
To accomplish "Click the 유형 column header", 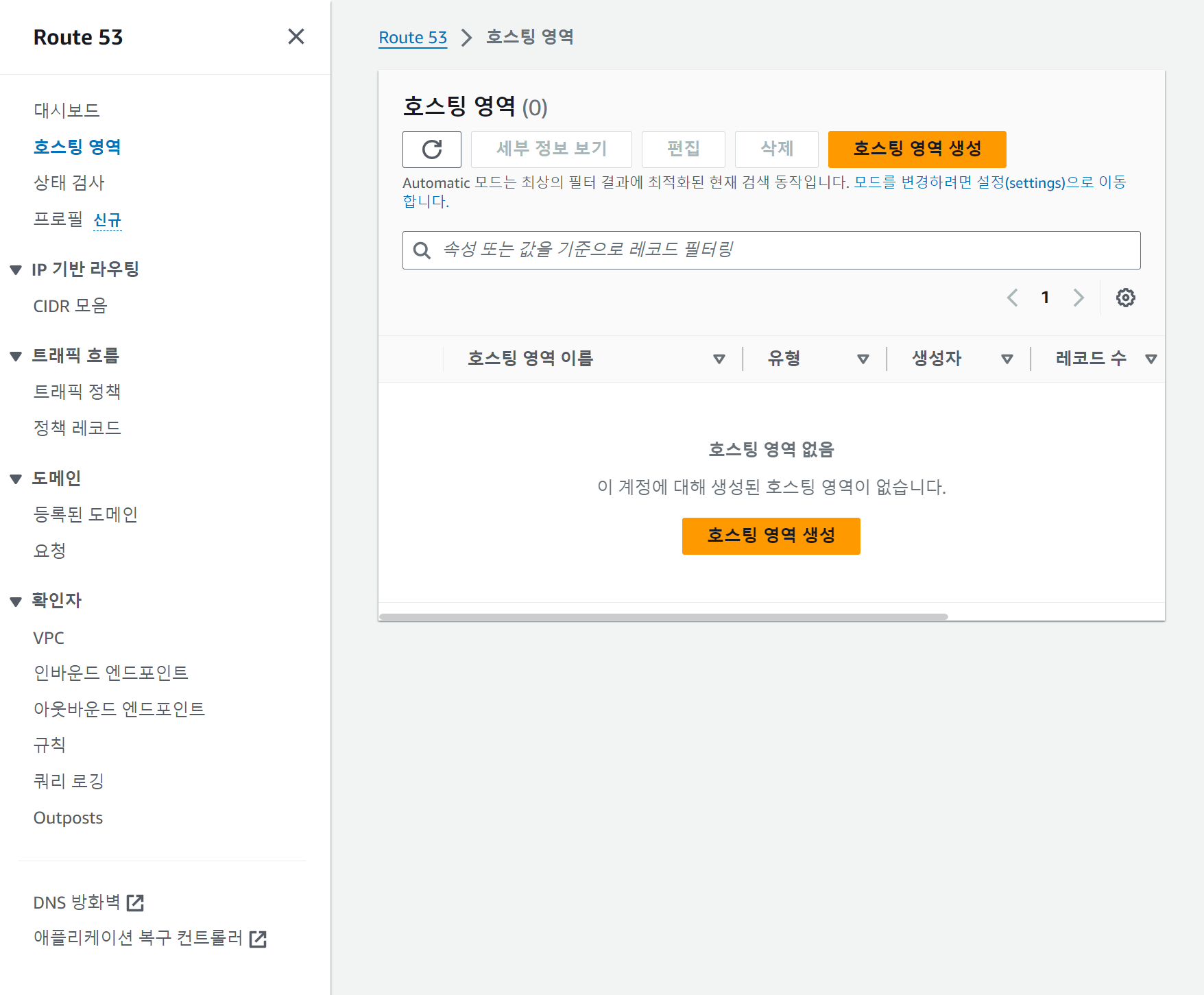I will (x=784, y=359).
